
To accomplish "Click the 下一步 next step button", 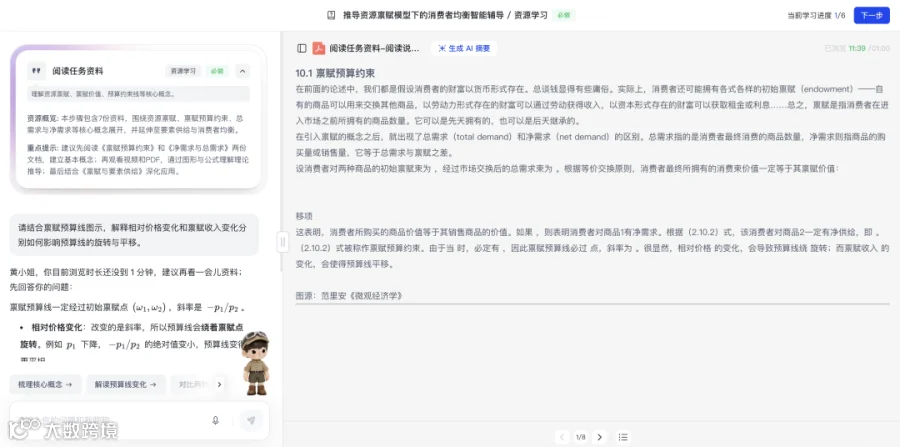I will click(x=871, y=15).
